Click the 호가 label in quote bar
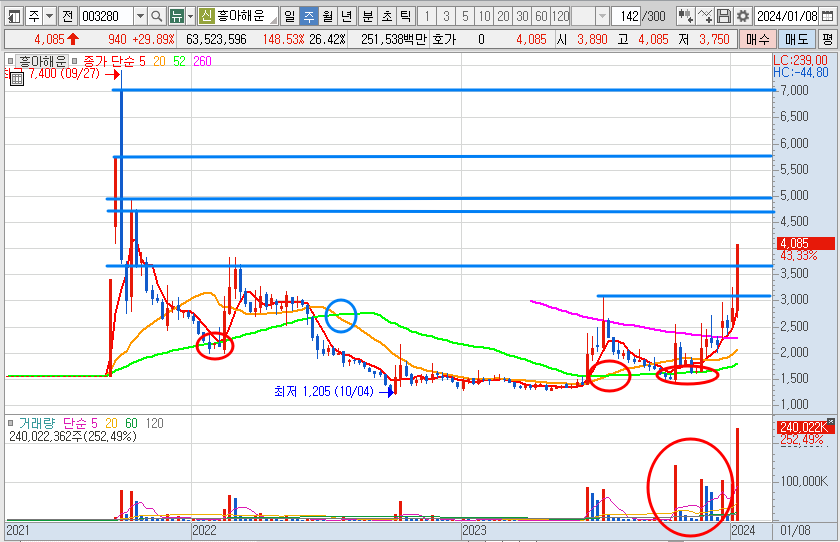This screenshot has height=542, width=840. tap(444, 39)
